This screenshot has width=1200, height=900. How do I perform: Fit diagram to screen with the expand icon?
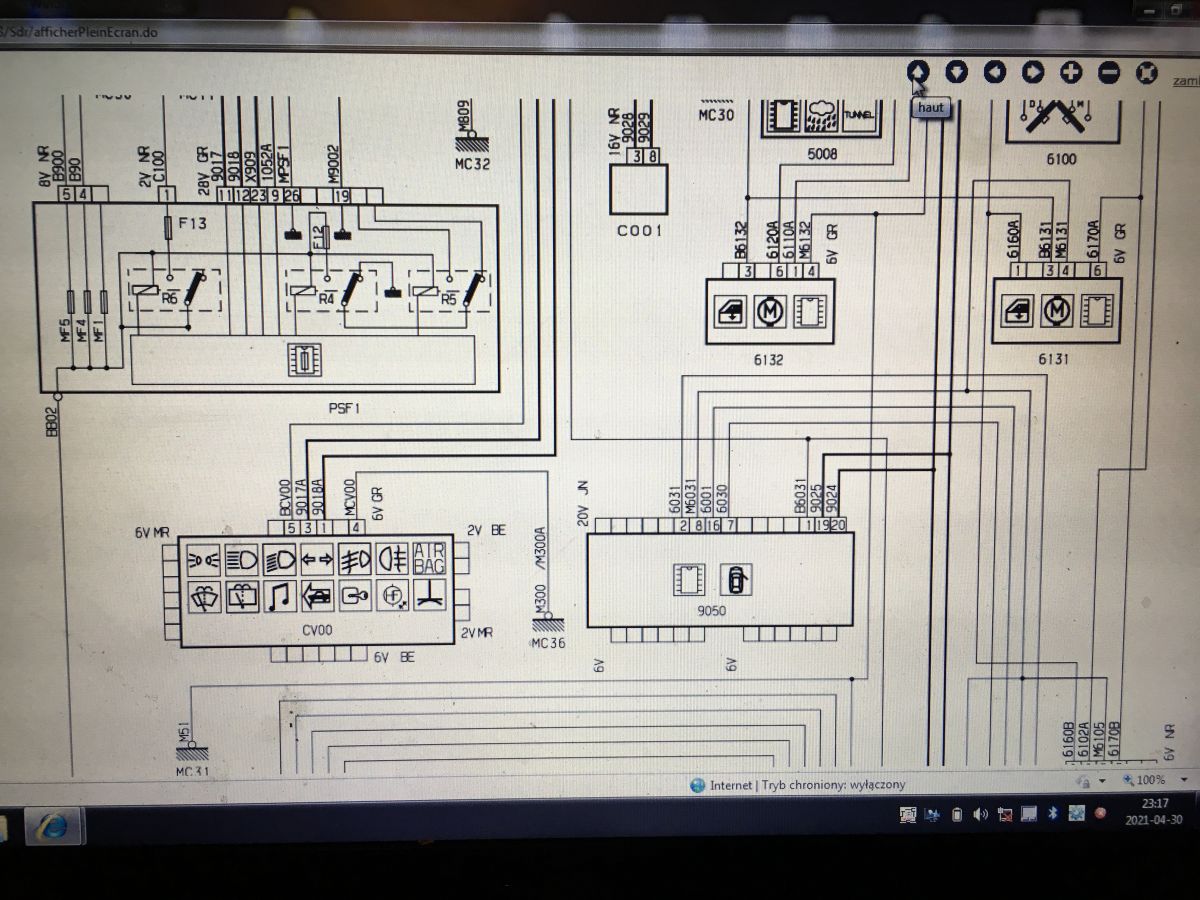click(1148, 72)
